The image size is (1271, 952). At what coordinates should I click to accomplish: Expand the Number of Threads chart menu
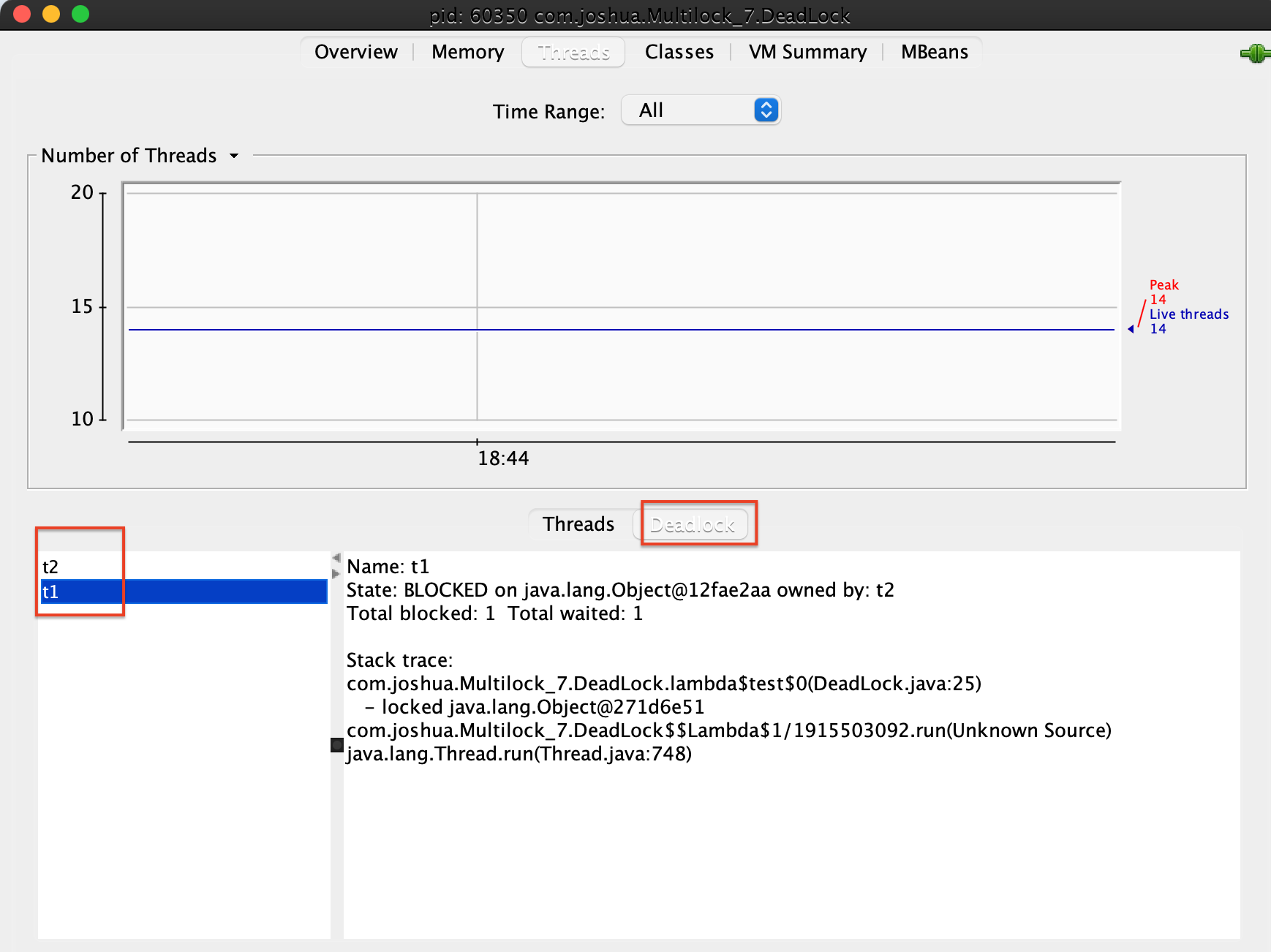[234, 156]
